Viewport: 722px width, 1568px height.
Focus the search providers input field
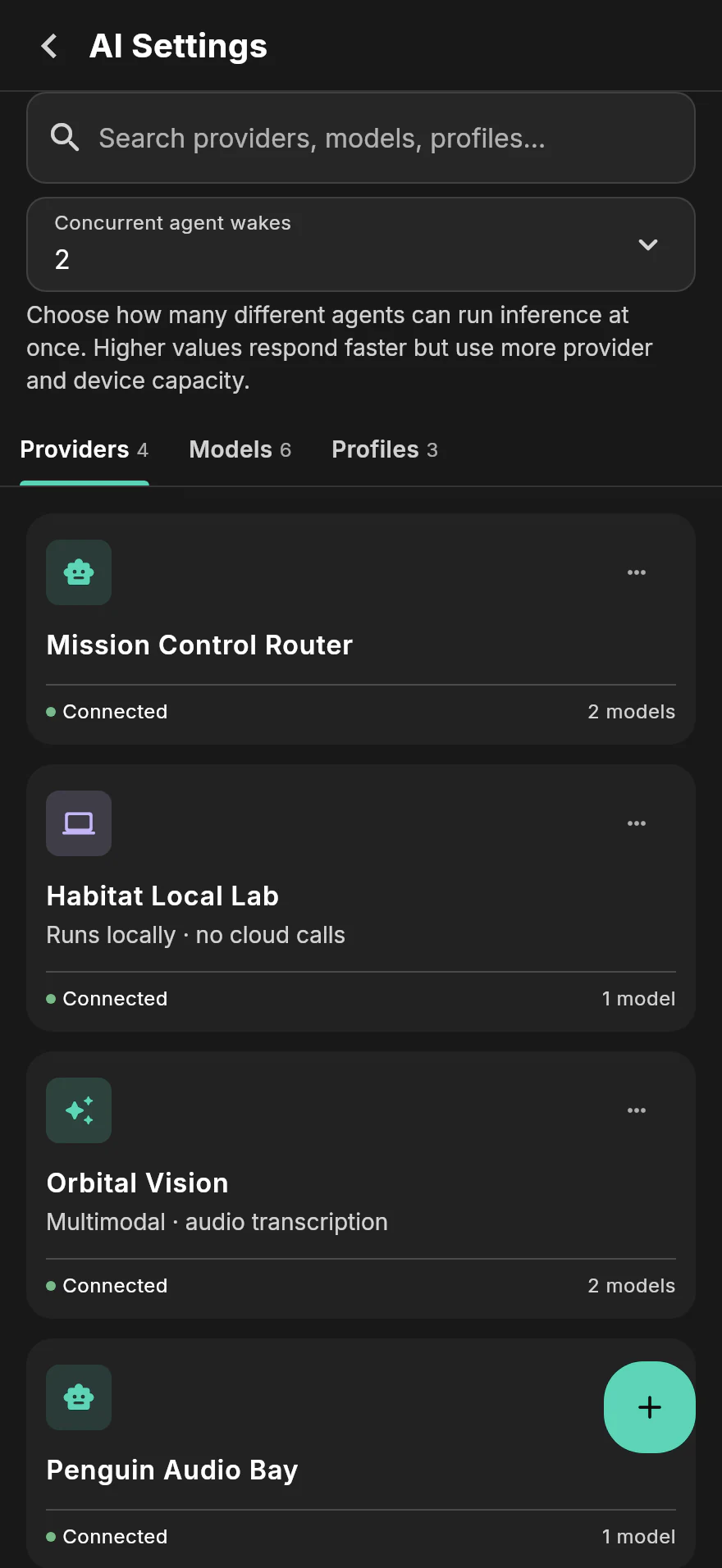361,138
